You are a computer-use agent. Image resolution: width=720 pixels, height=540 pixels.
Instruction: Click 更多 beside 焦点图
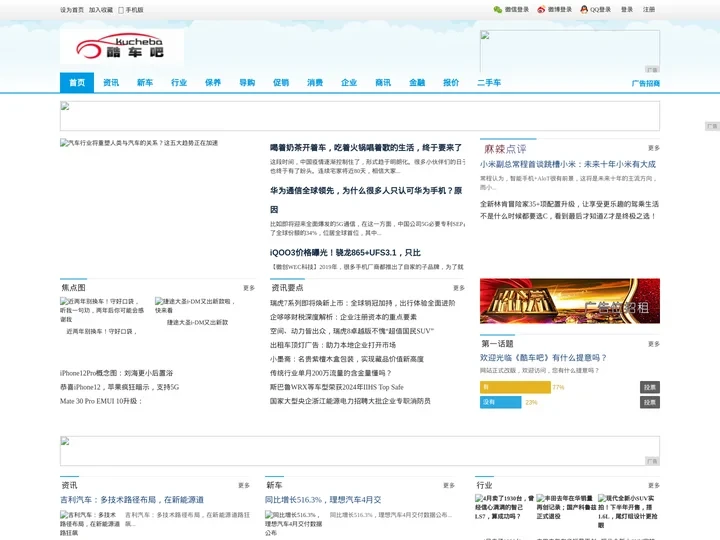pyautogui.click(x=249, y=288)
